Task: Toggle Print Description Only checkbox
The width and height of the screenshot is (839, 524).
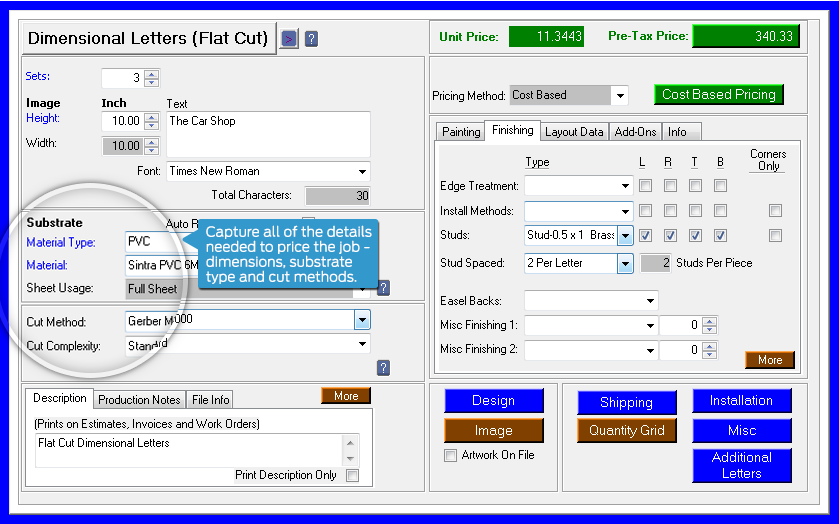Action: pyautogui.click(x=352, y=475)
